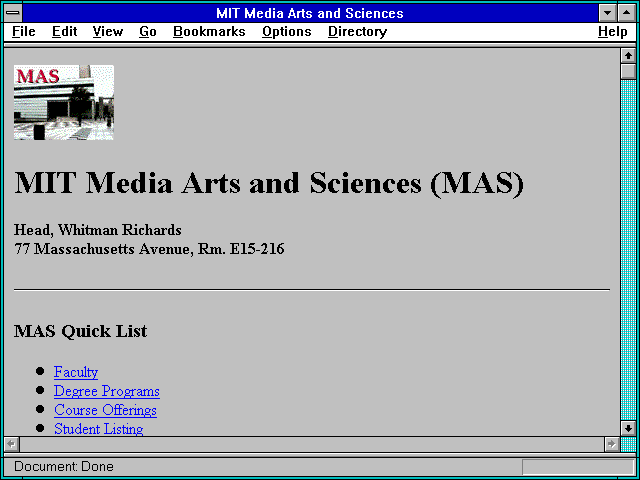Click the horizontal scrollbar right arrow
Screen dimensions: 640x480
pos(611,444)
